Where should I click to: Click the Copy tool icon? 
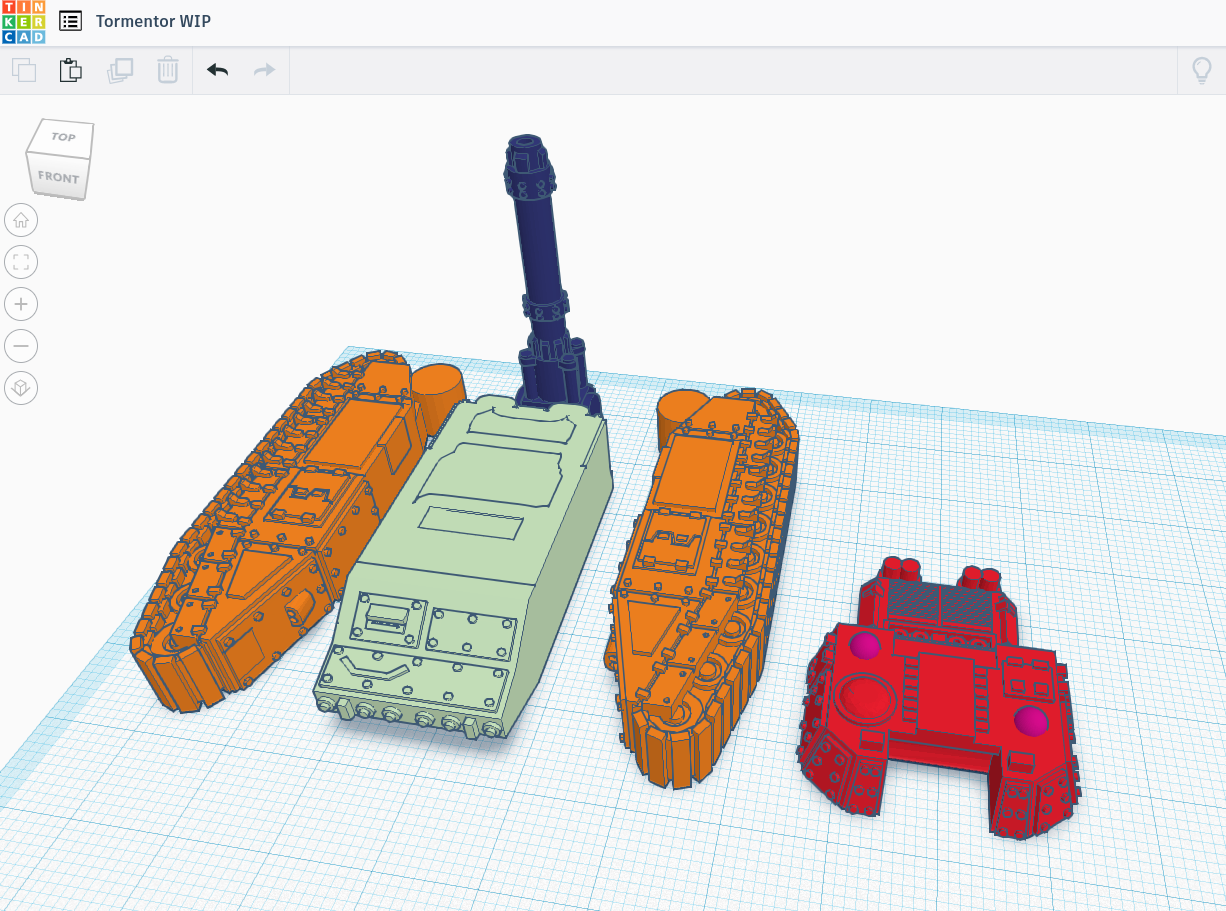point(24,70)
